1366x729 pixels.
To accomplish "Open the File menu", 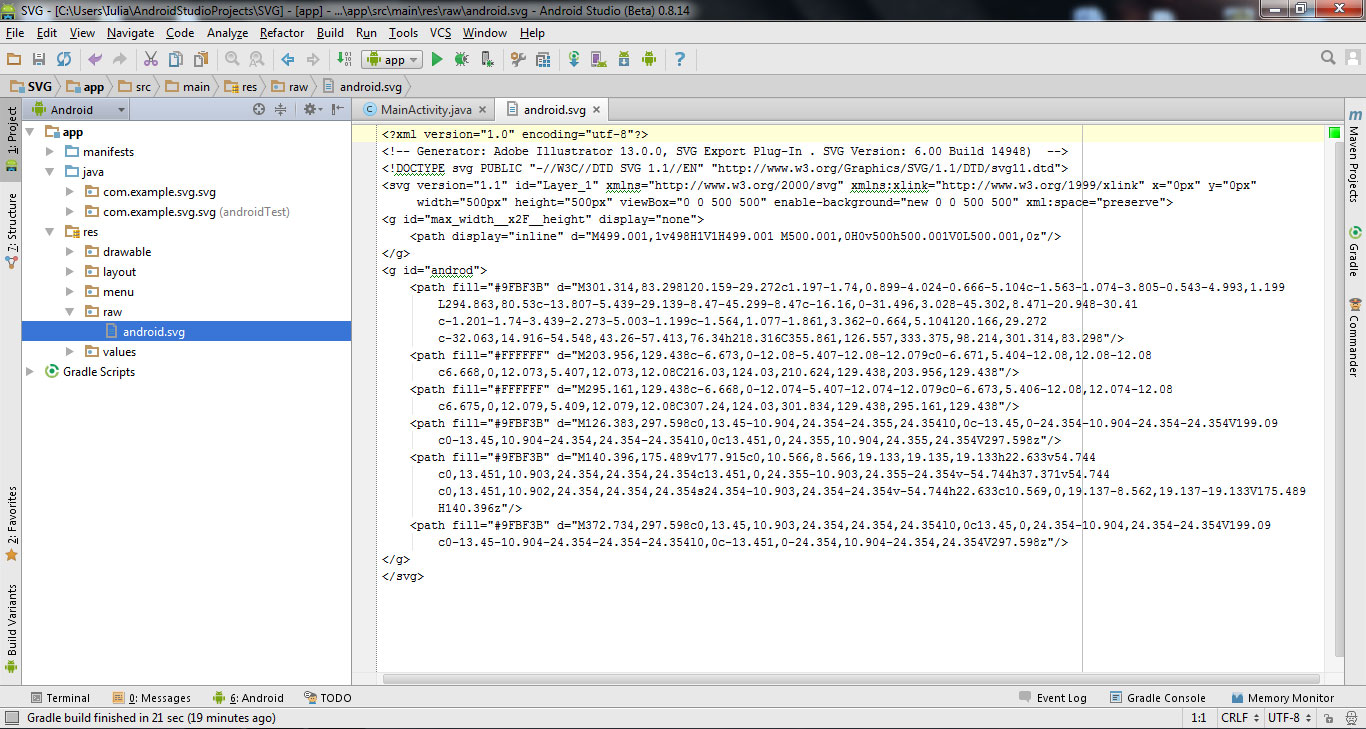I will tap(14, 33).
